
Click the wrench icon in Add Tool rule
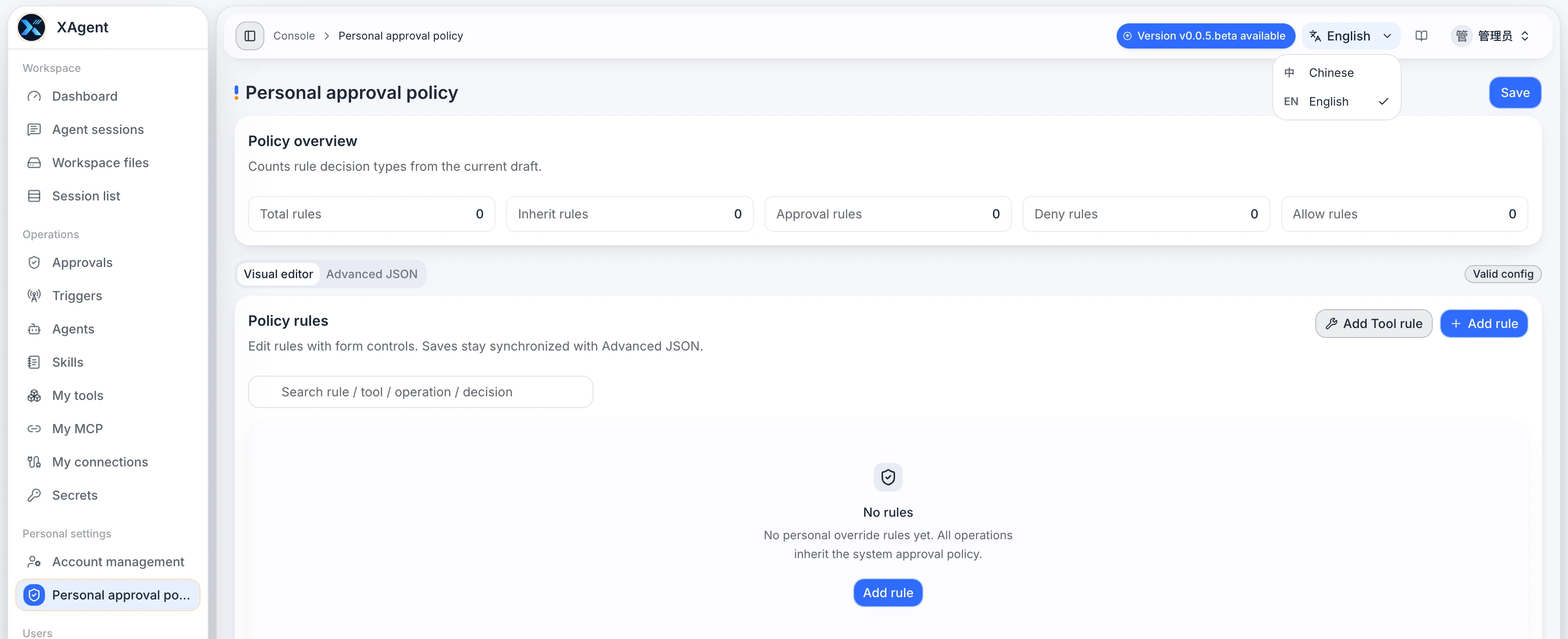pos(1331,324)
